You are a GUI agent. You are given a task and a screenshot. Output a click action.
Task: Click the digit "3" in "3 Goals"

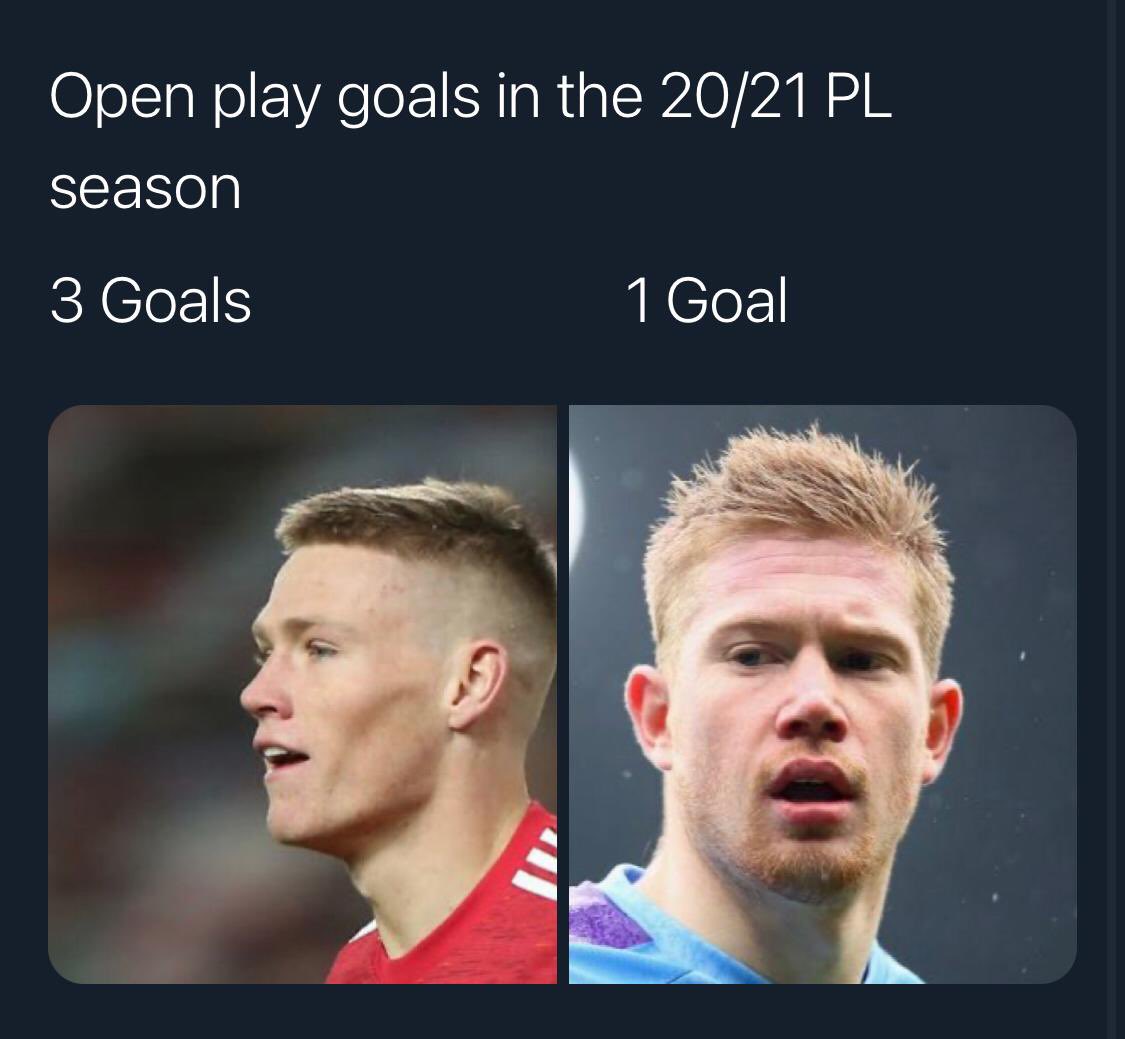tap(66, 301)
